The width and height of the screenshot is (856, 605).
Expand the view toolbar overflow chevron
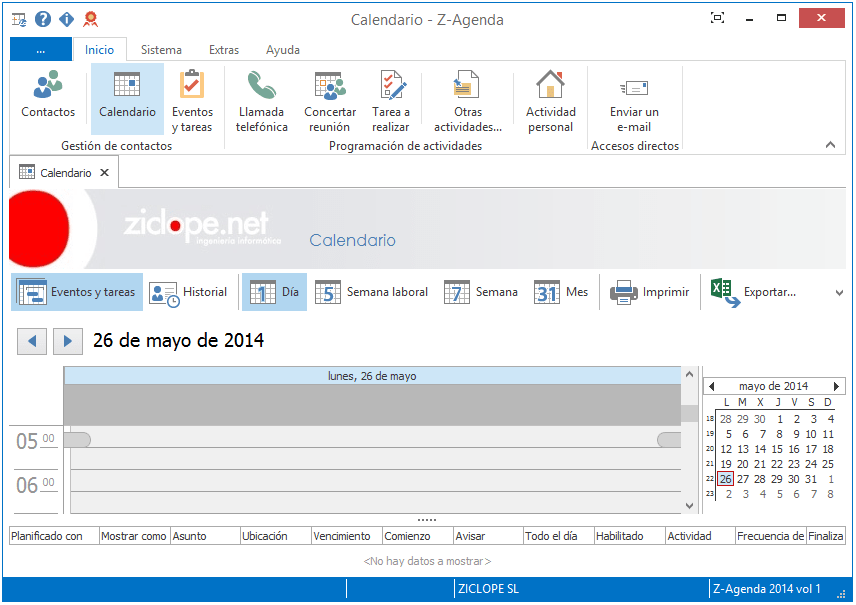pyautogui.click(x=839, y=293)
